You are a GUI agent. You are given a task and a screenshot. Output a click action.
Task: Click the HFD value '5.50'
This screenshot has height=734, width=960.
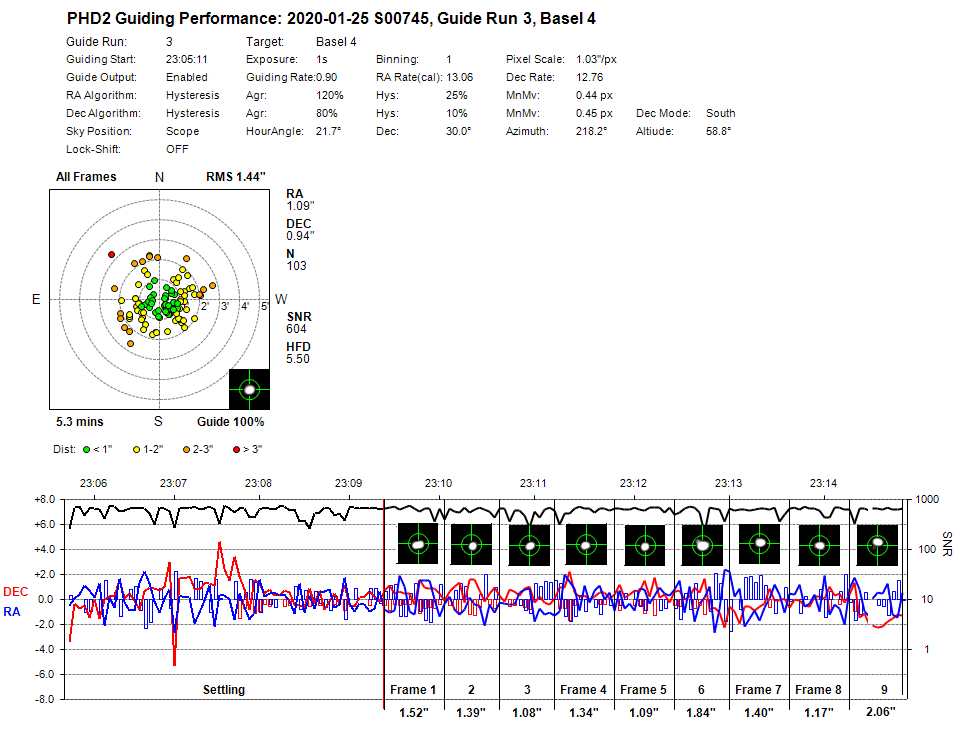(298, 359)
